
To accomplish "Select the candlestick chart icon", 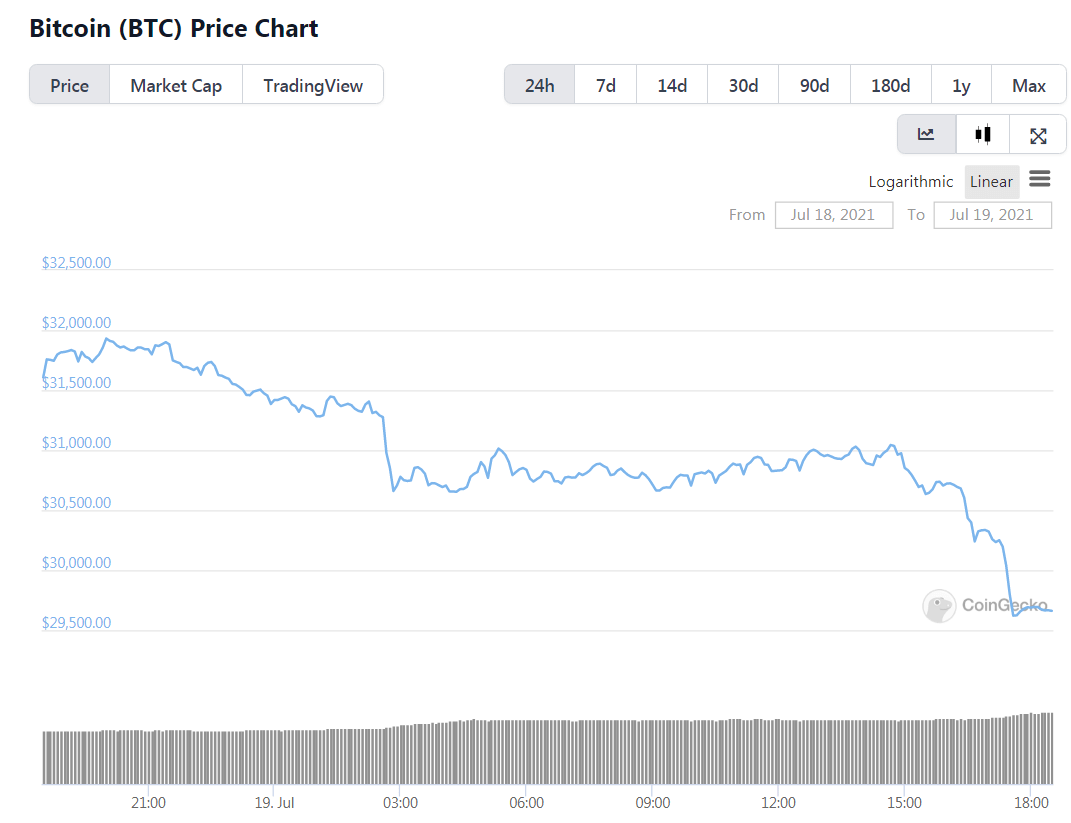I will click(x=983, y=135).
